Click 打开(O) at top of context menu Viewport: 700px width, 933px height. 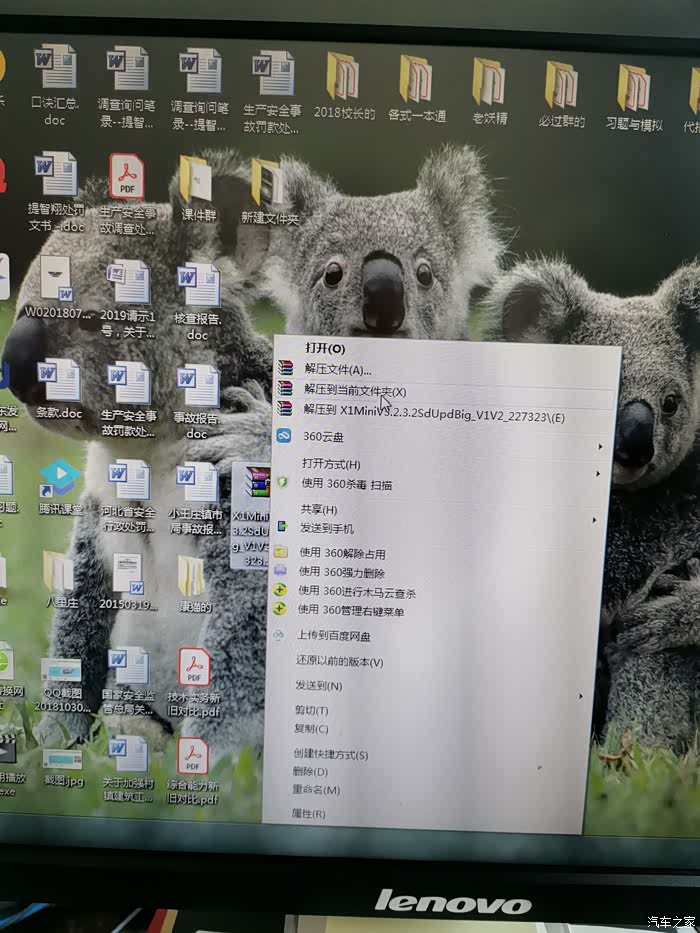coord(325,348)
